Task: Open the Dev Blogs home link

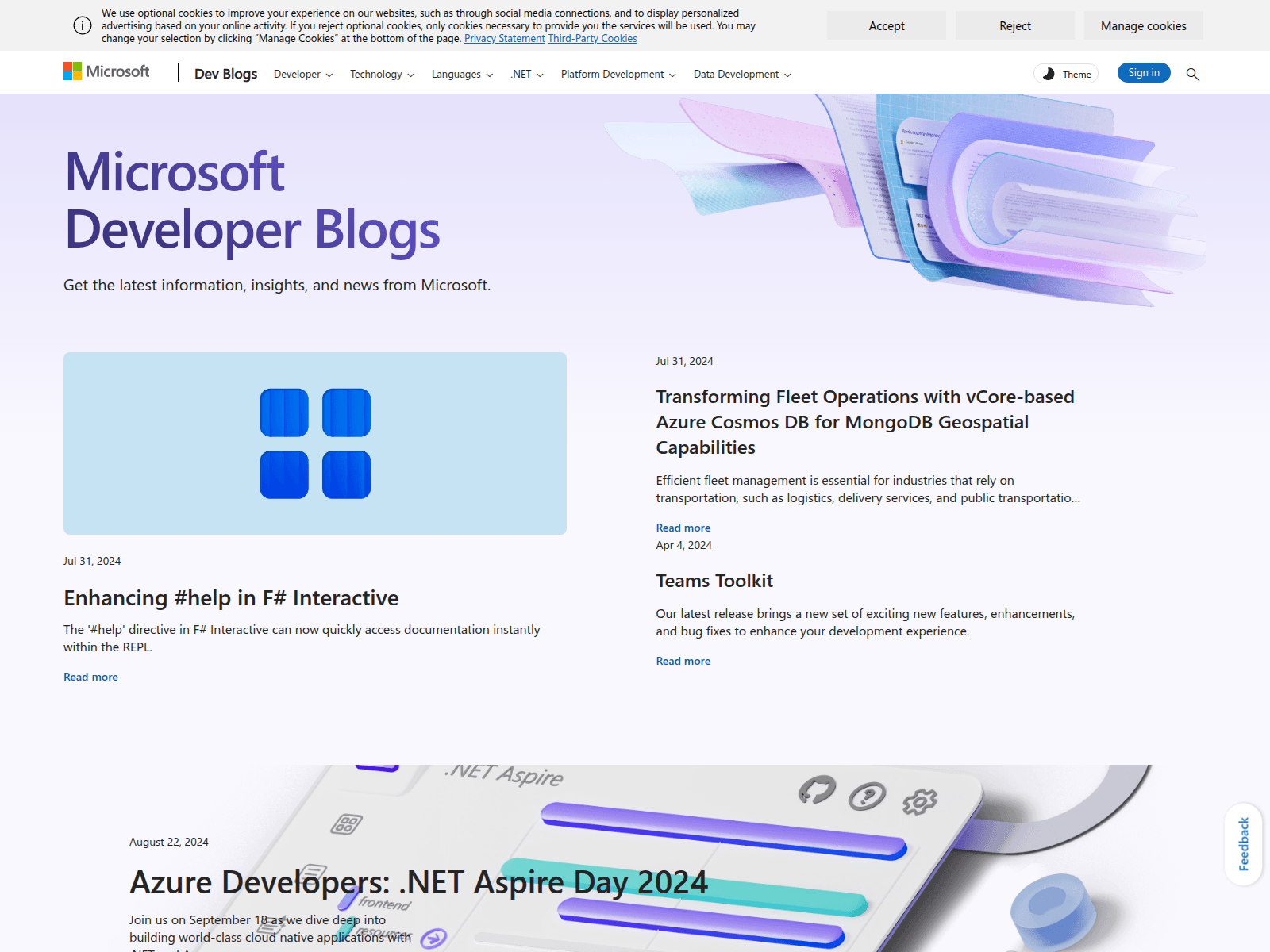Action: pos(225,74)
